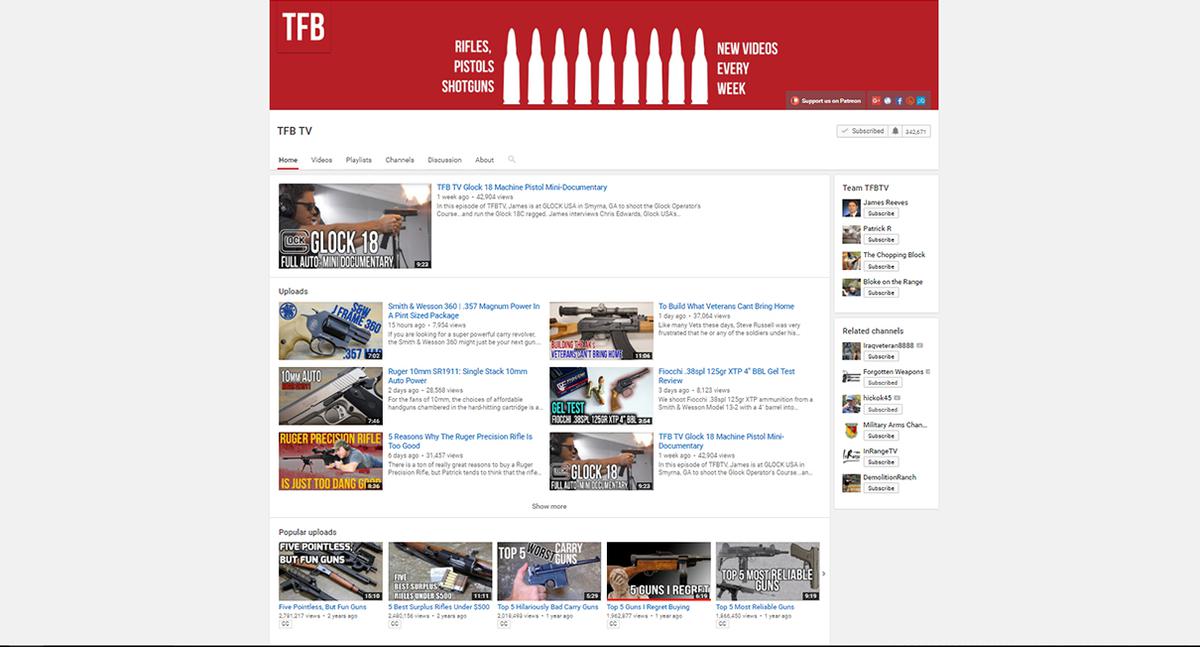
Task: Subscribe to The Chopping Block
Action: pos(881,266)
